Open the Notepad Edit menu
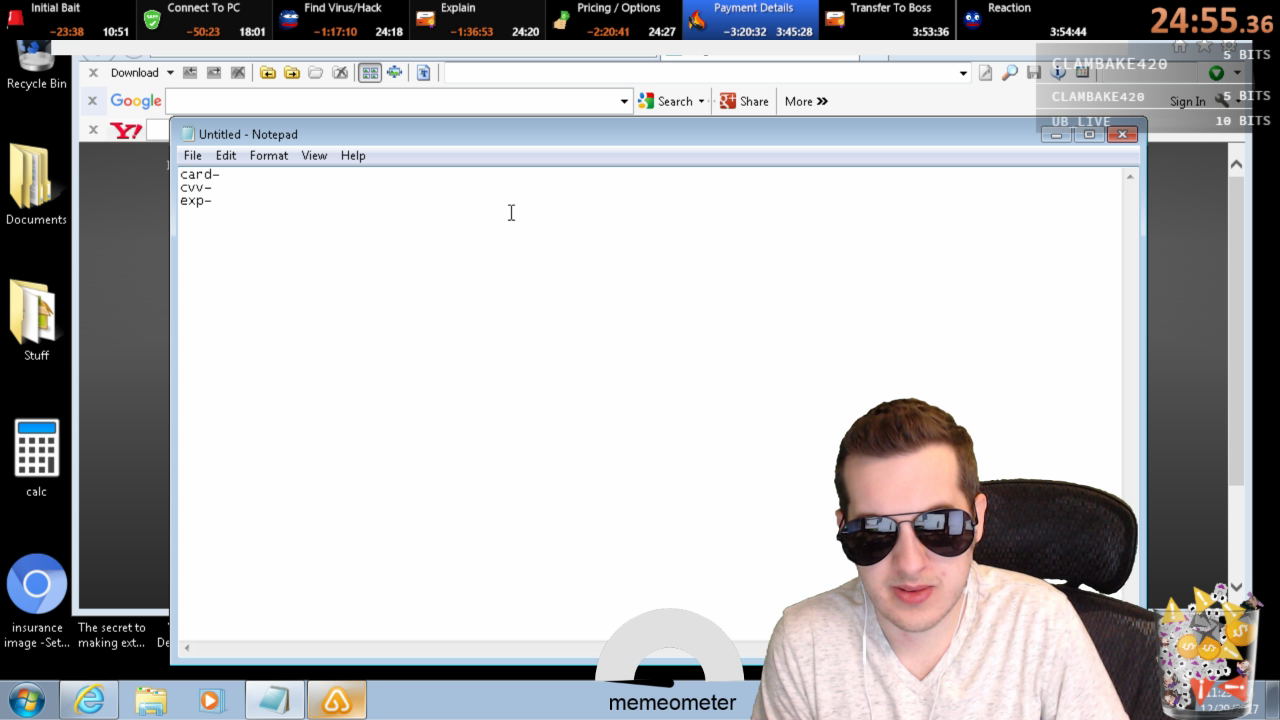The width and height of the screenshot is (1280, 720). tap(226, 156)
